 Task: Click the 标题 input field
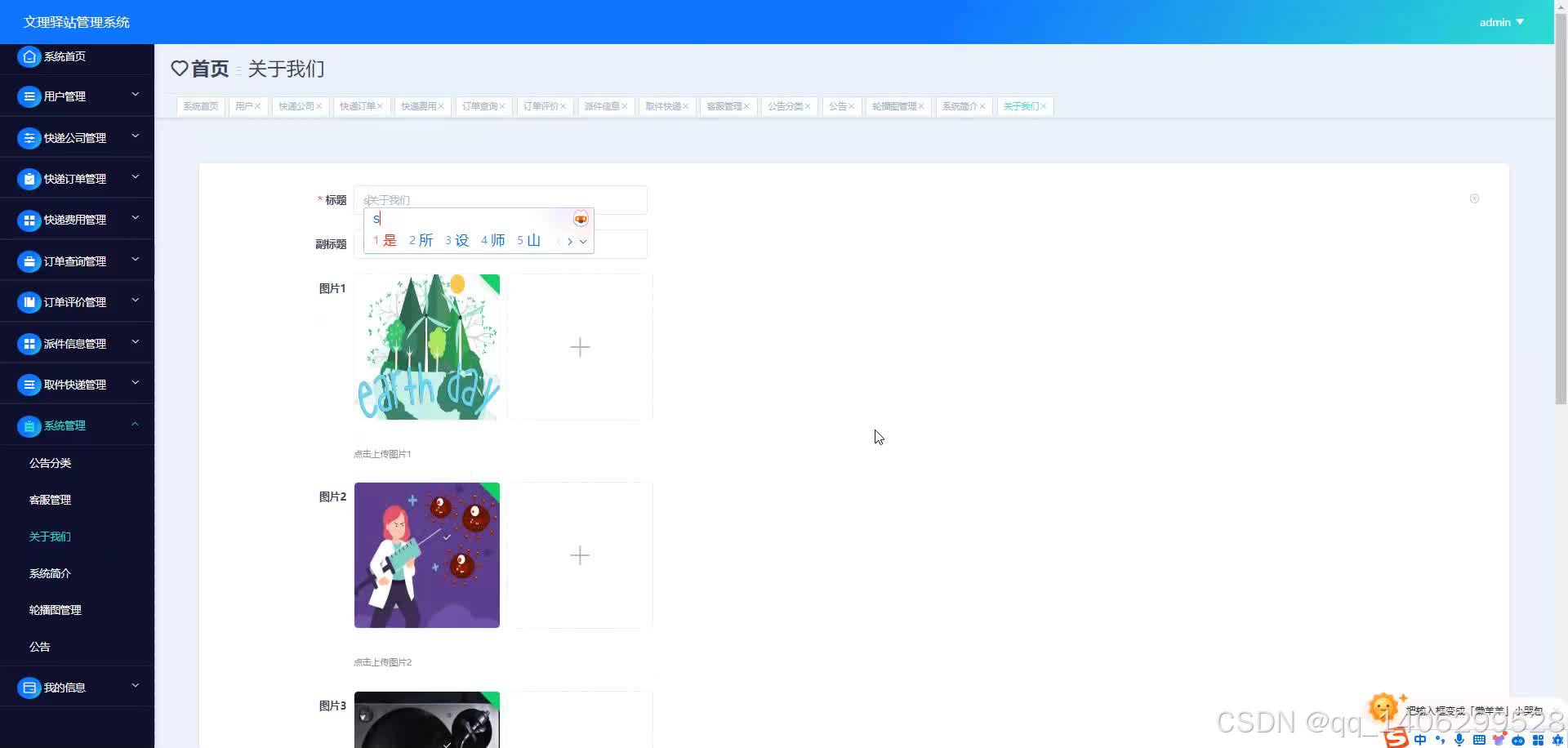coord(501,200)
